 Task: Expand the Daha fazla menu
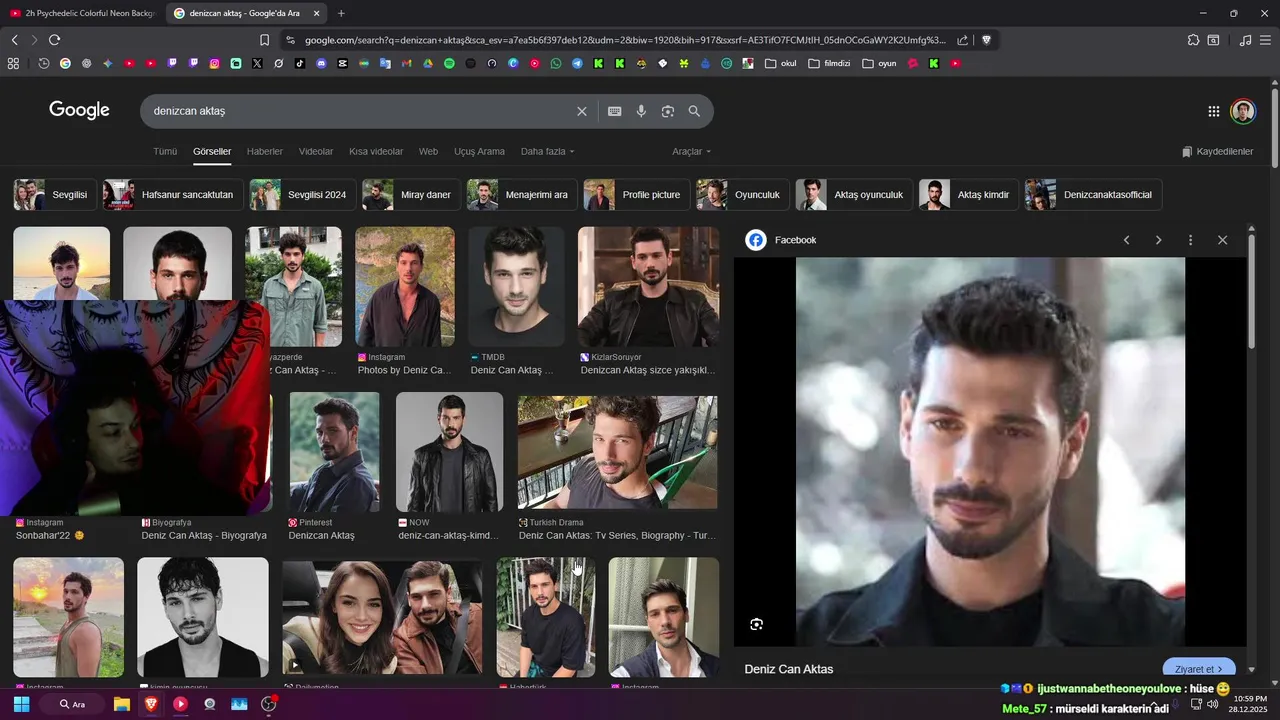pos(547,152)
